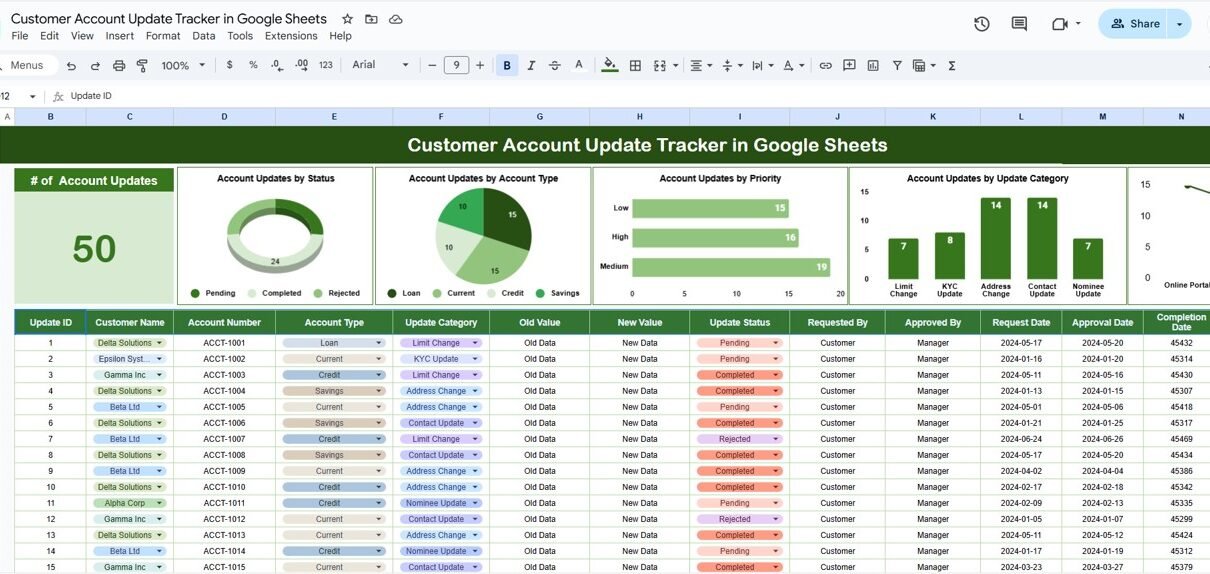Open the Arial font dropdown

(x=381, y=65)
